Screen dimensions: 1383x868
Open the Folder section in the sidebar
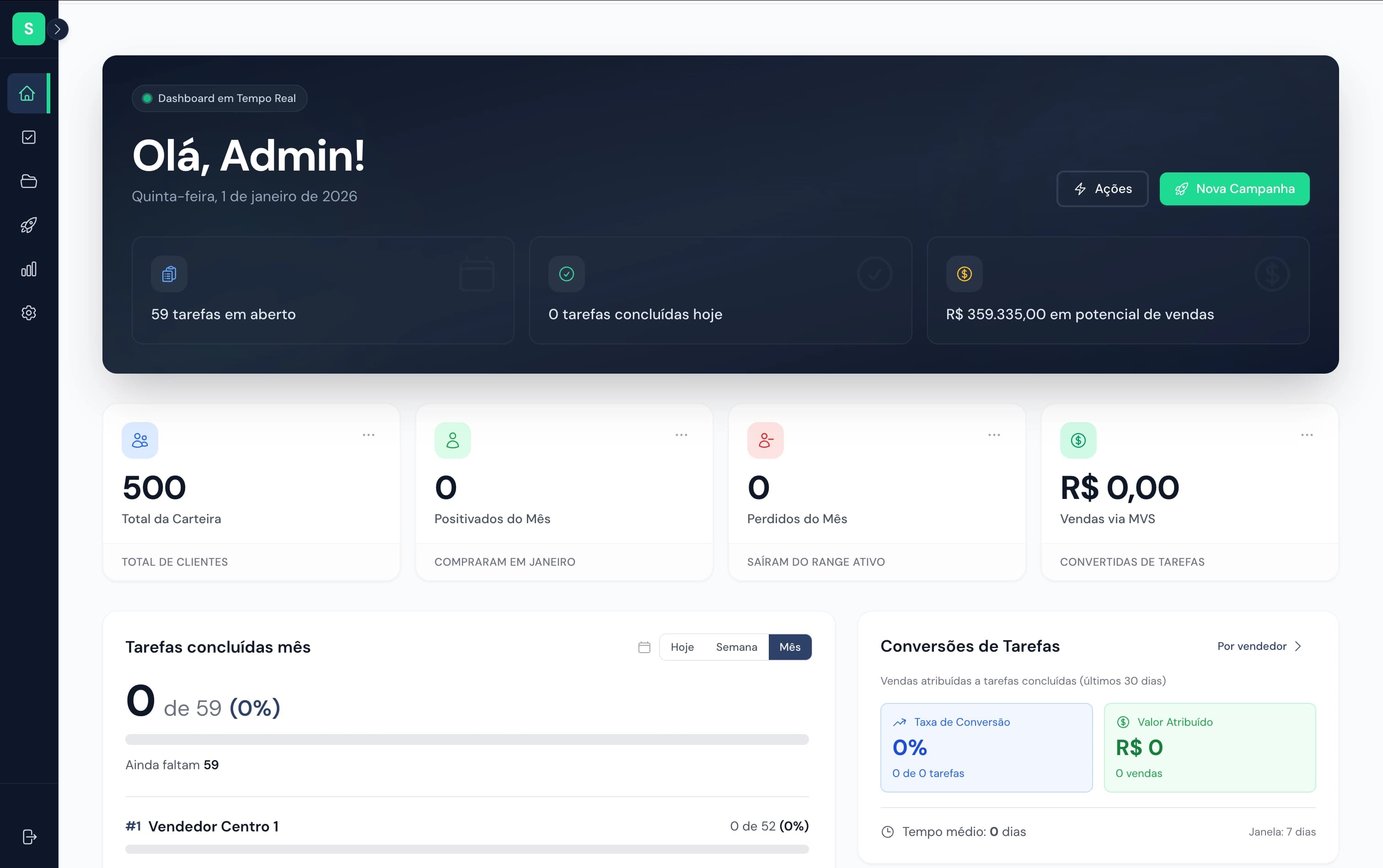click(x=28, y=181)
